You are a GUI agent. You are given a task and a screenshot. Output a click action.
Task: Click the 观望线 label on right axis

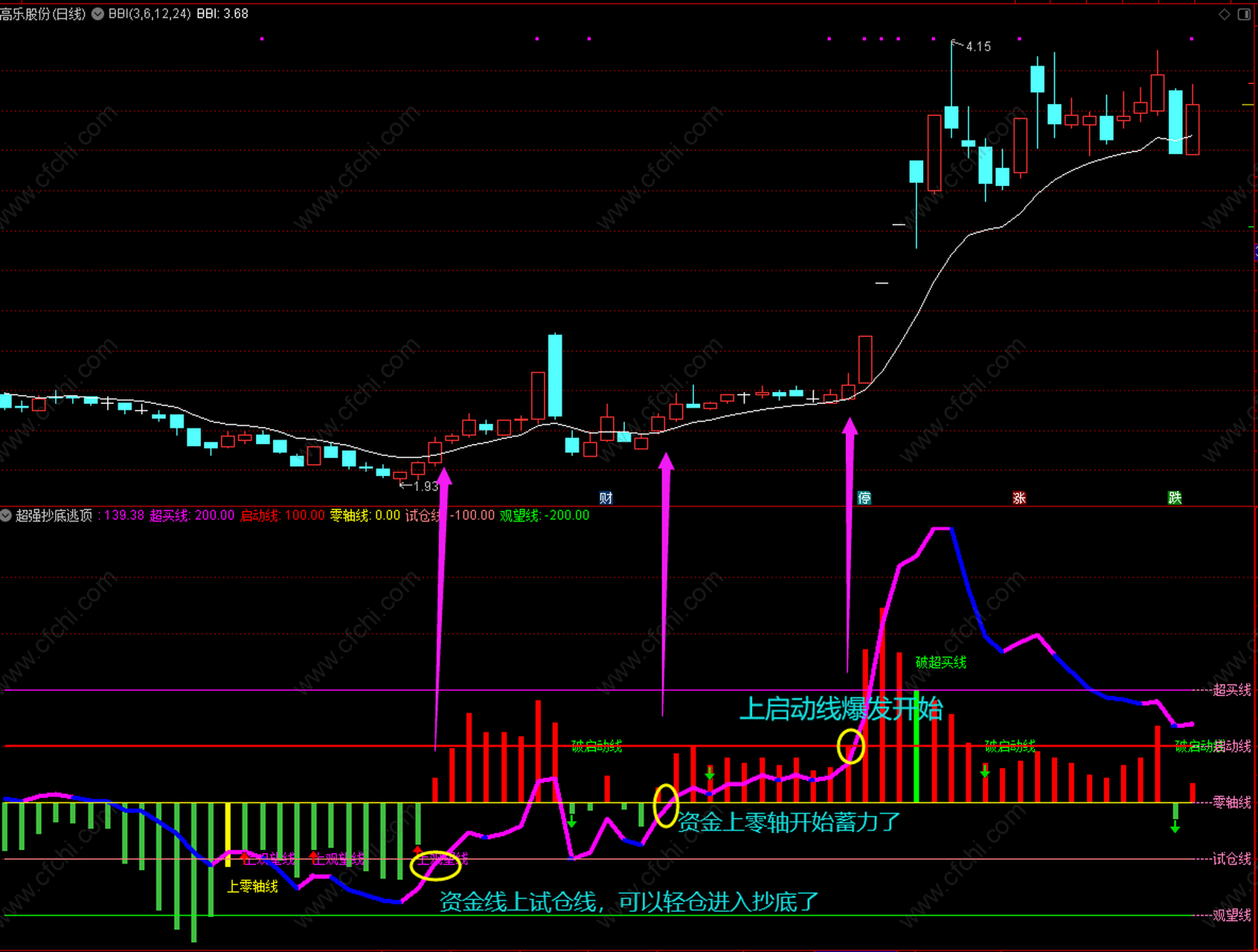pos(1232,916)
